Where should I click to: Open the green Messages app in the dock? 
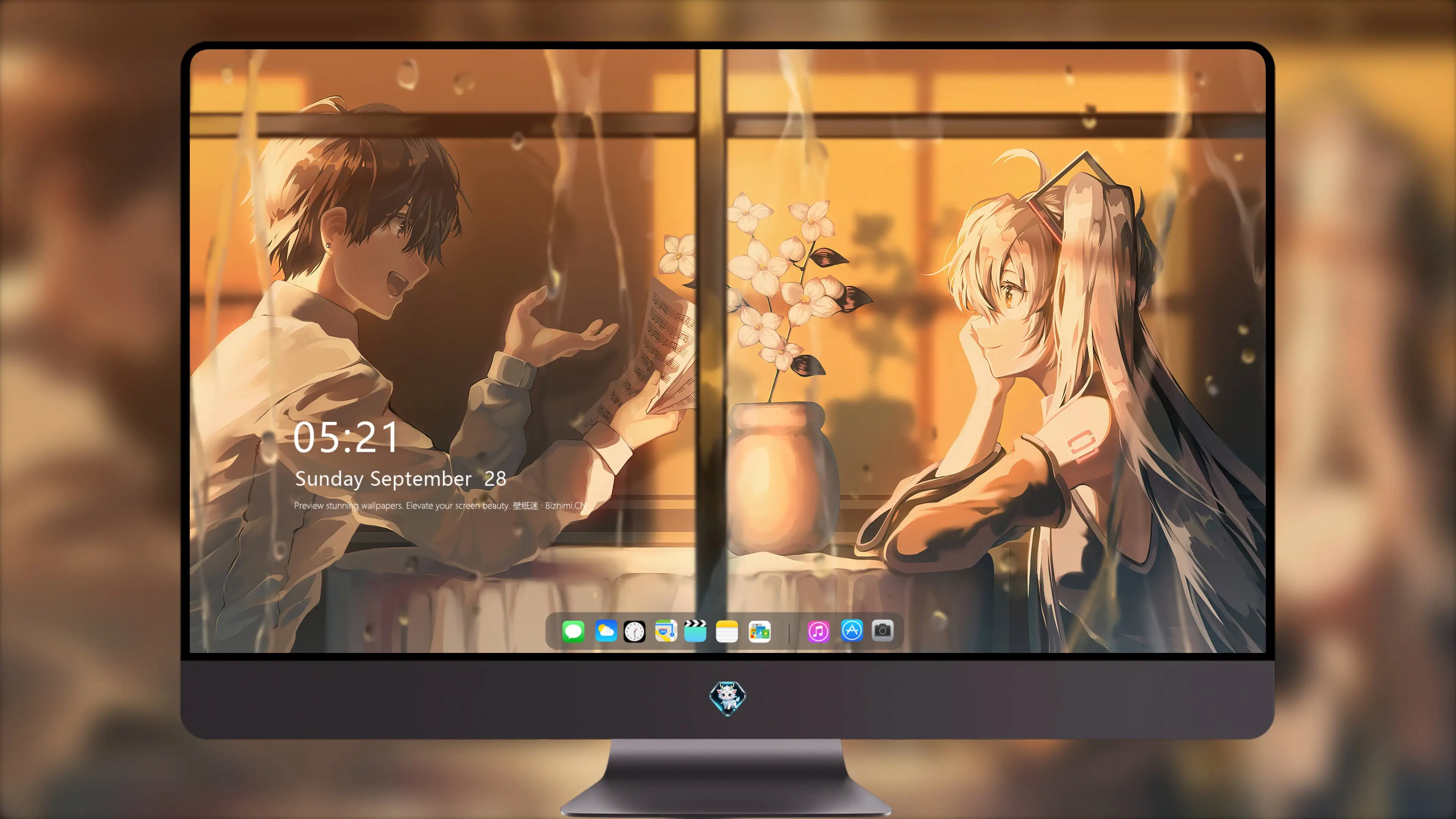573,631
